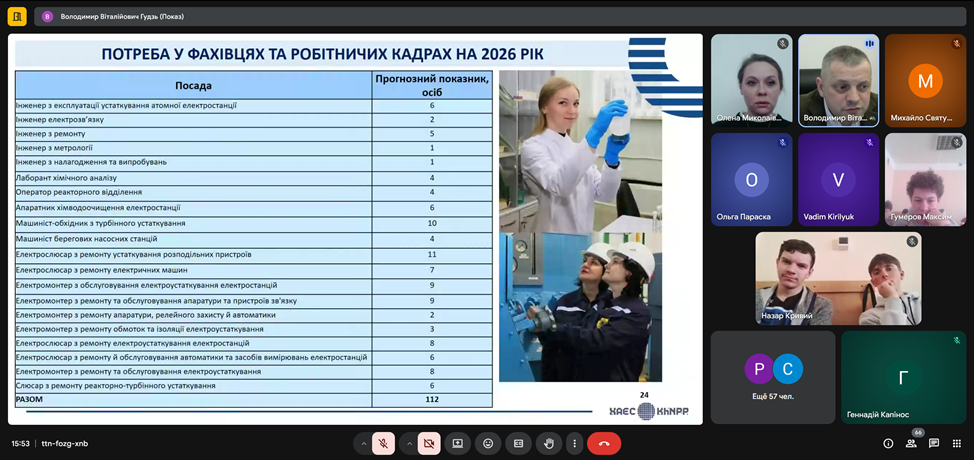Click the present screen icon
This screenshot has height=460, width=974.
pyautogui.click(x=458, y=443)
